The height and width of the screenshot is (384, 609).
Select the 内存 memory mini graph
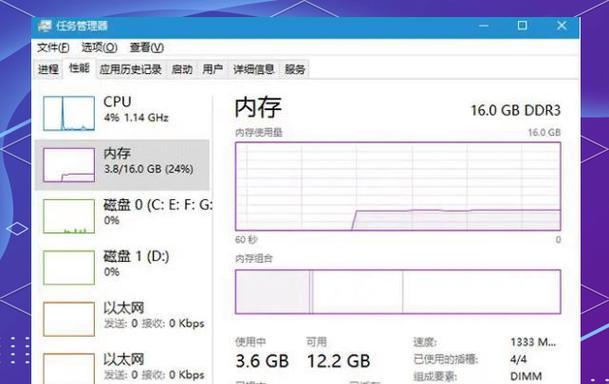[x=69, y=165]
